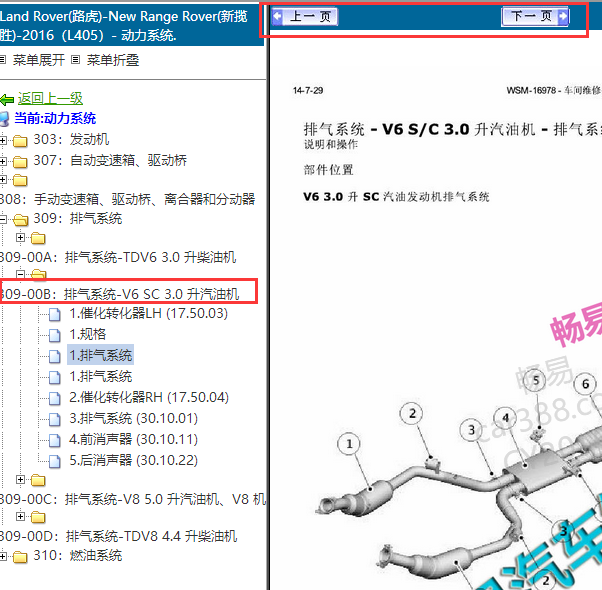602x590 pixels.
Task: Click open folder icon of 309：排气系统
Action: (x=20, y=220)
